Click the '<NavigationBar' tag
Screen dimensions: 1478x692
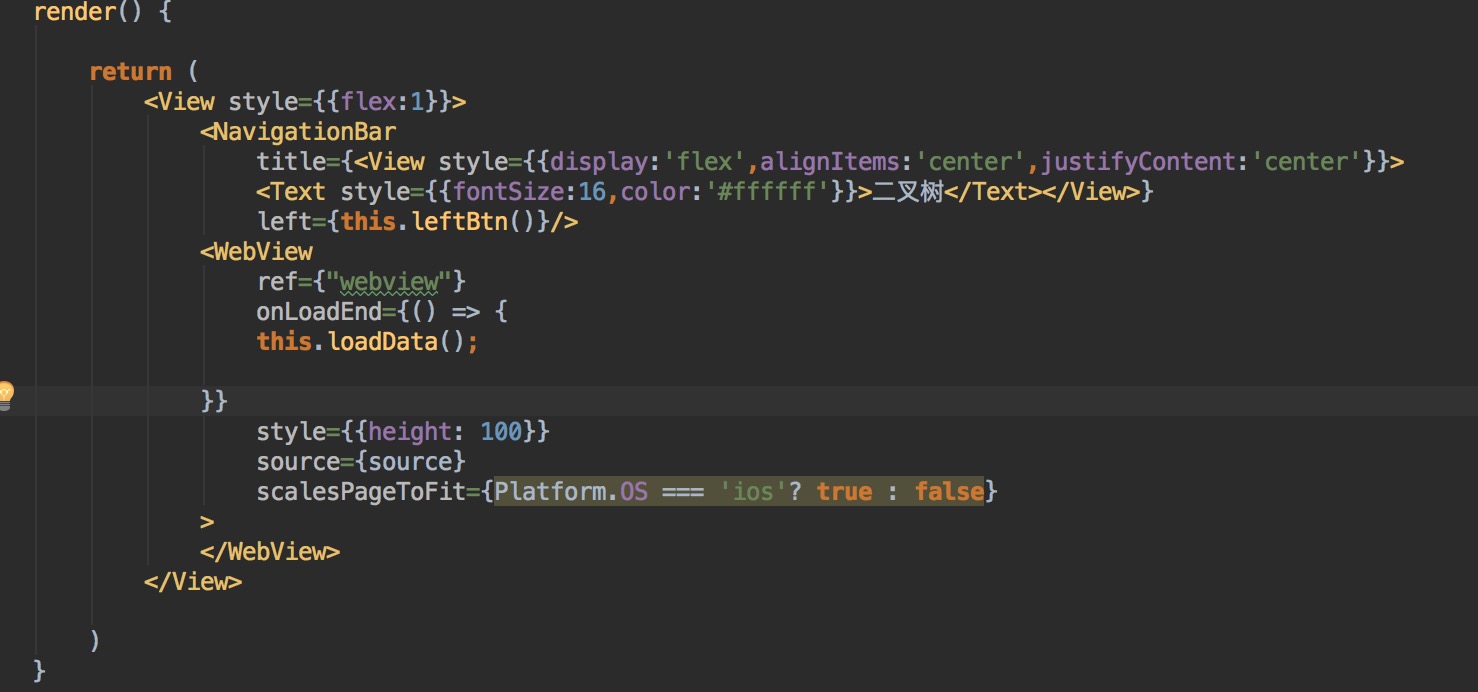pos(298,132)
